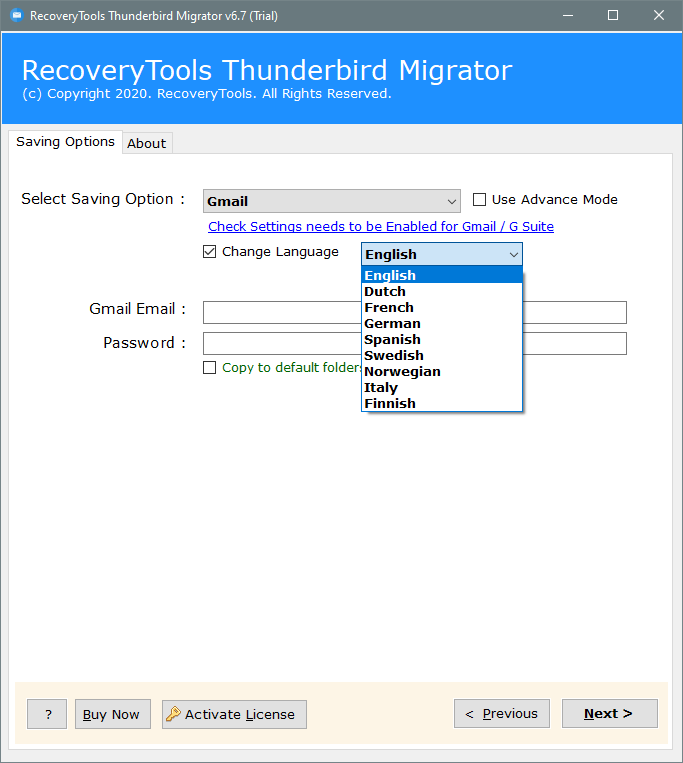Choose Swedish from the language list
683x763 pixels.
click(x=442, y=355)
